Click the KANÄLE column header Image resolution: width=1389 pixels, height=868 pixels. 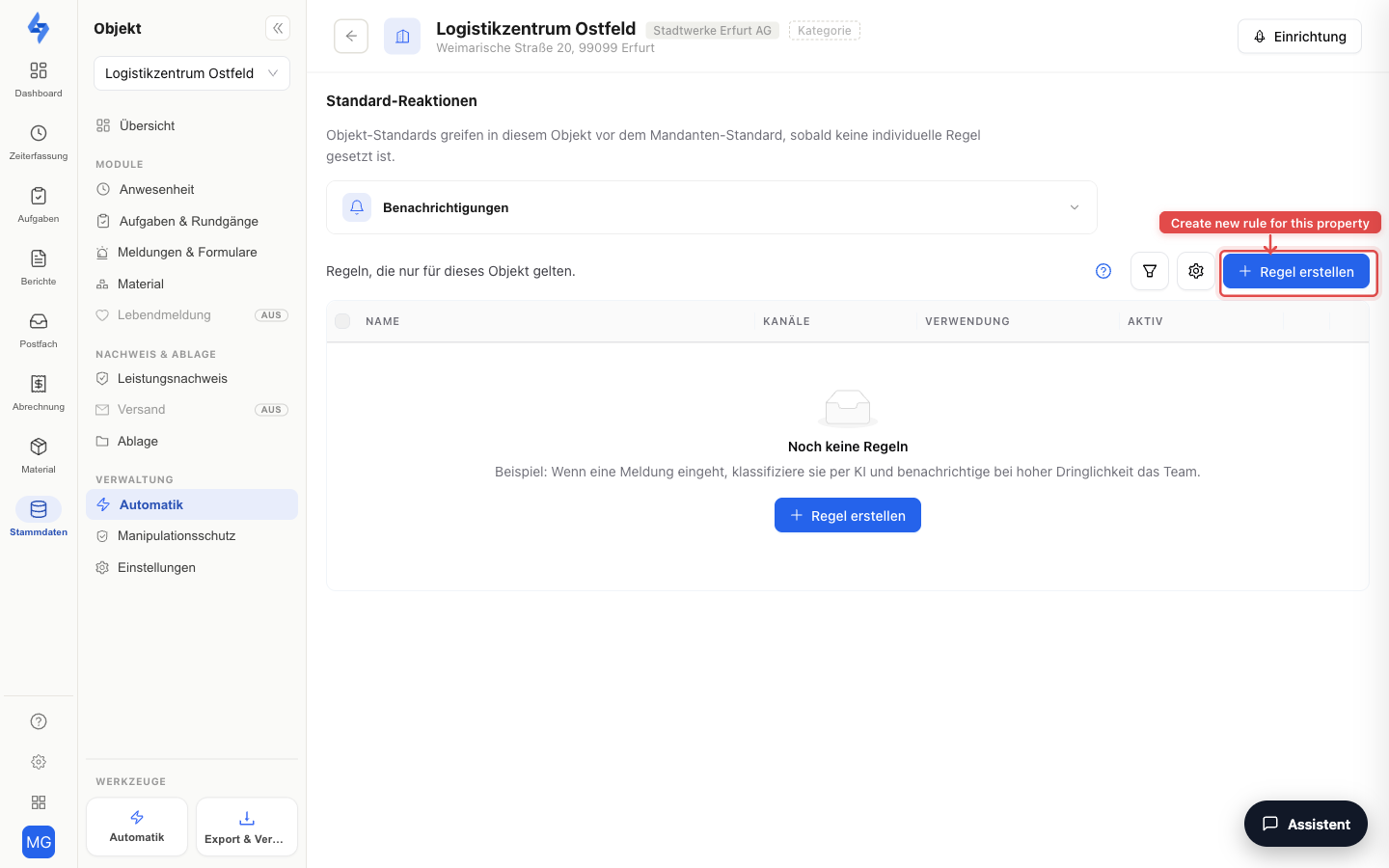(x=786, y=321)
